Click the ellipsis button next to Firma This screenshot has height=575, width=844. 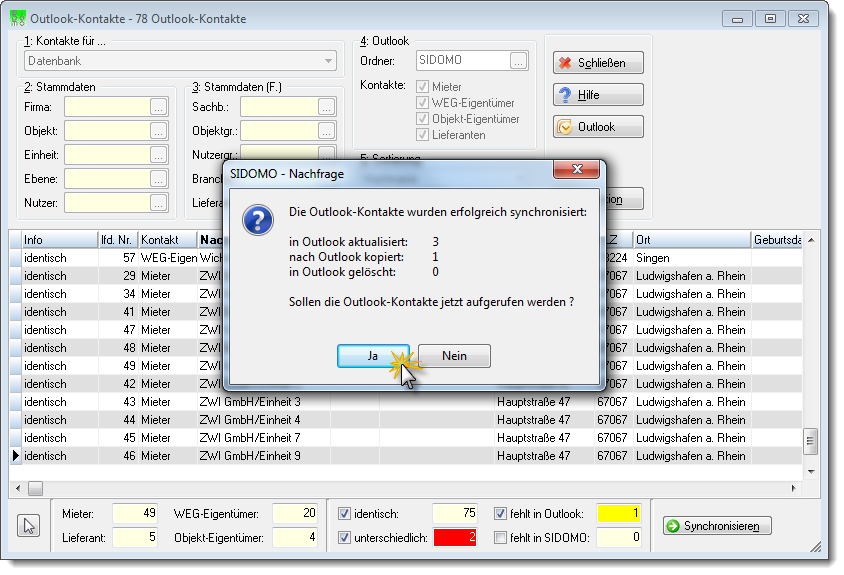[158, 107]
